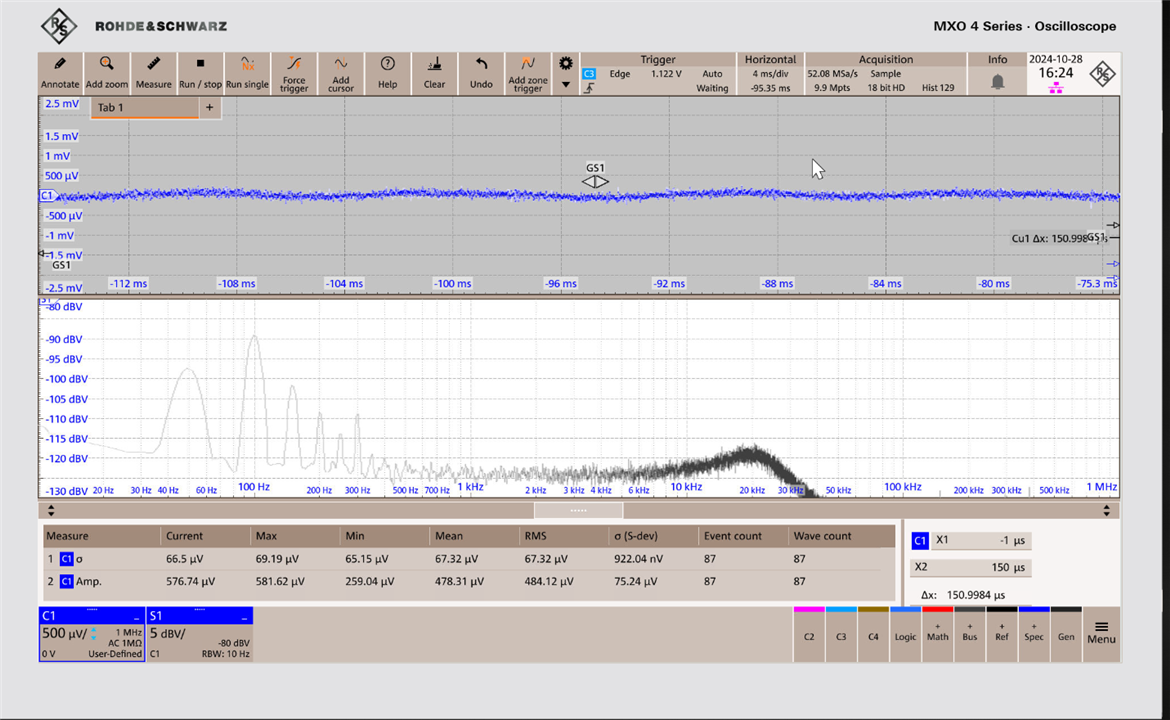Viewport: 1170px width, 720px height.
Task: Enable channel C2
Action: click(x=809, y=634)
